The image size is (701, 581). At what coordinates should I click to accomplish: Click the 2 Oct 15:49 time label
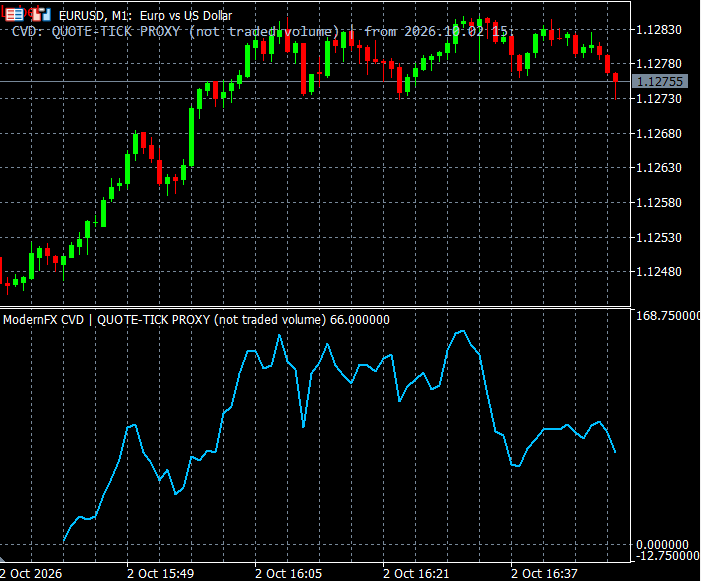coord(160,573)
